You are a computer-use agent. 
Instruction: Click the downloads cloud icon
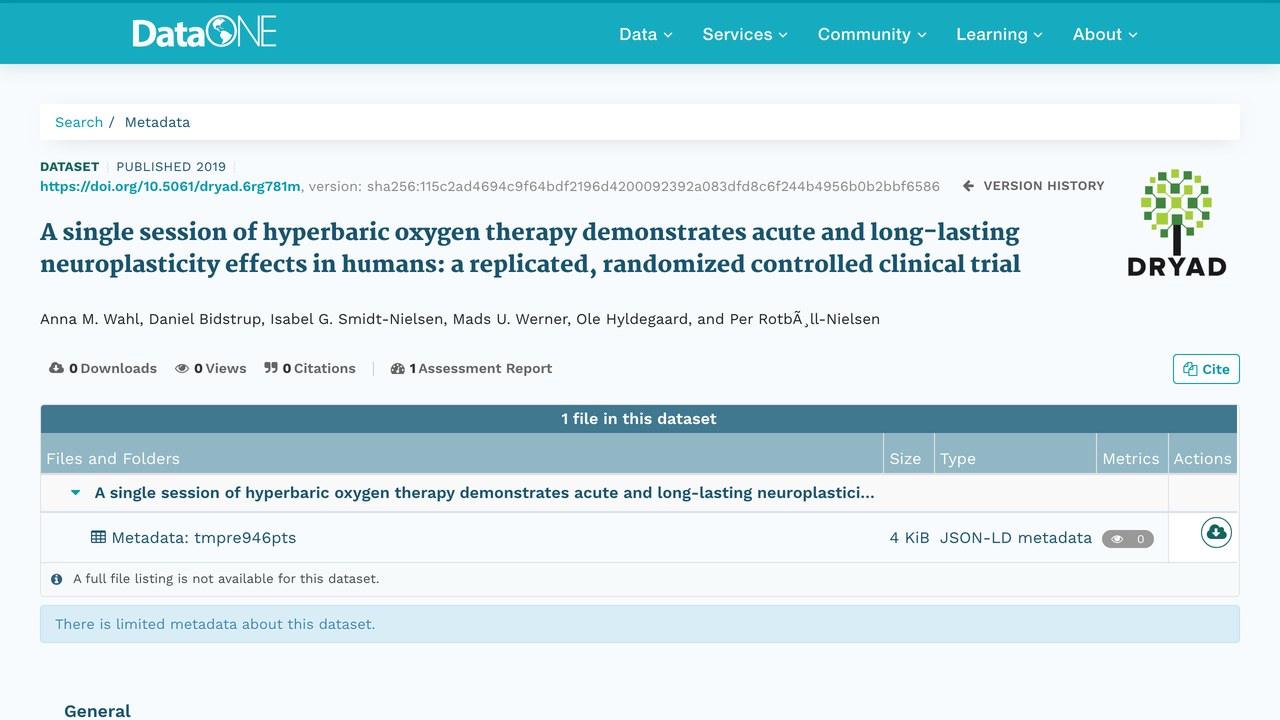[x=56, y=368]
